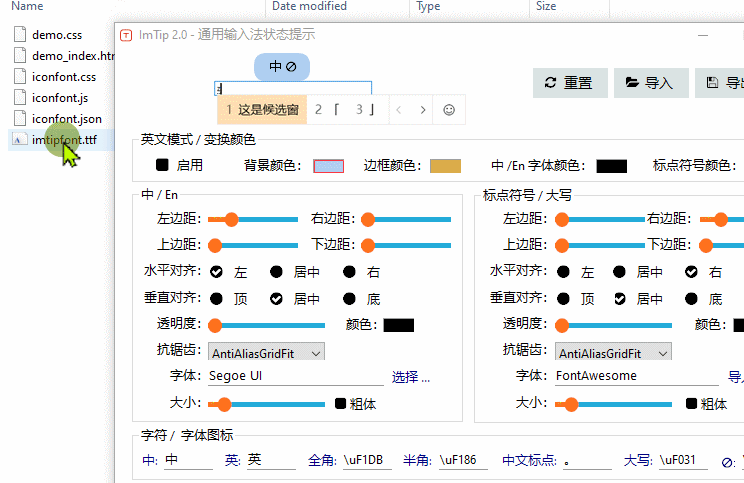Screen dimensions: 744x483
Task: Pick the 背景颜色 background color swatch
Action: 328,166
